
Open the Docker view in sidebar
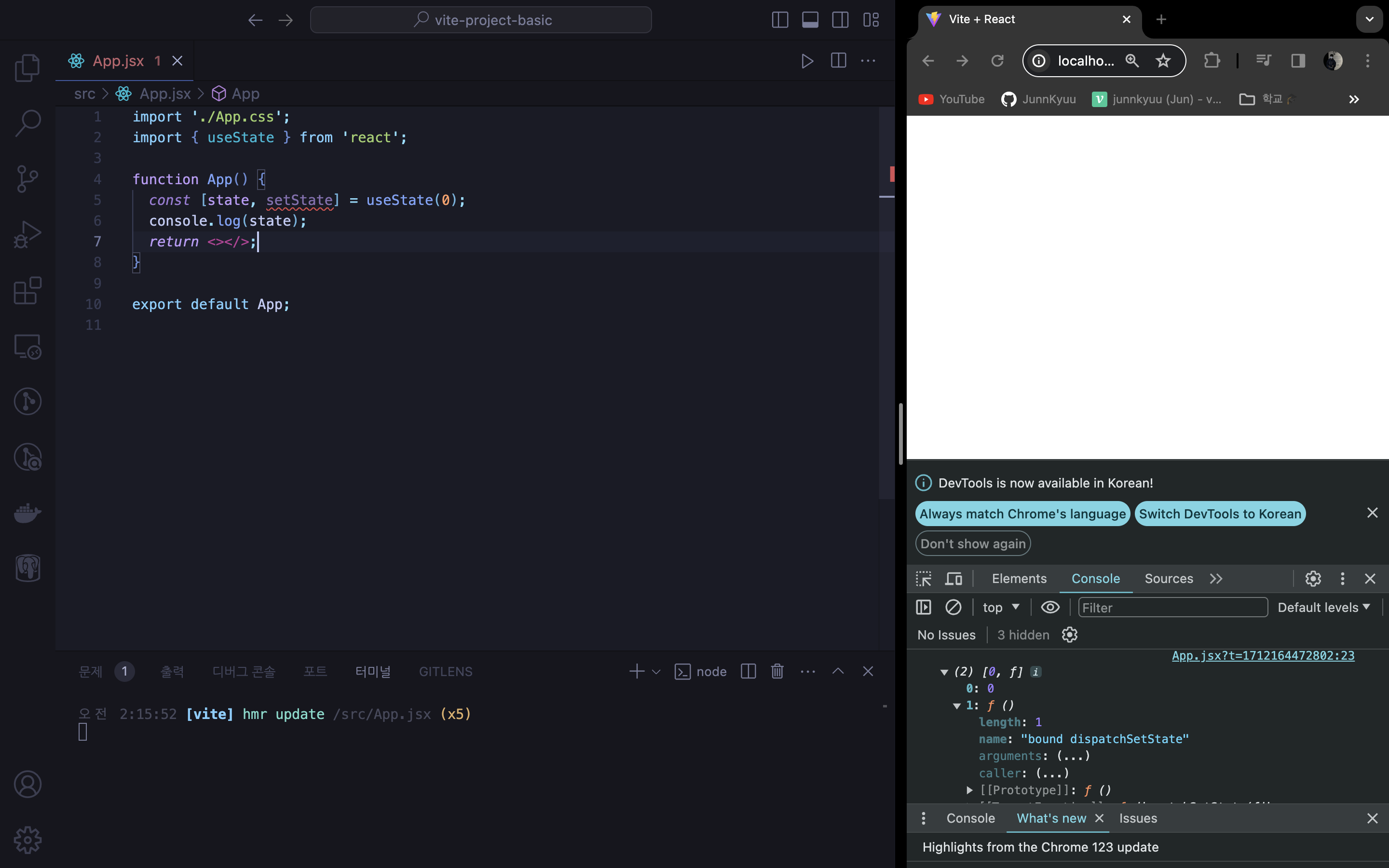click(x=27, y=513)
